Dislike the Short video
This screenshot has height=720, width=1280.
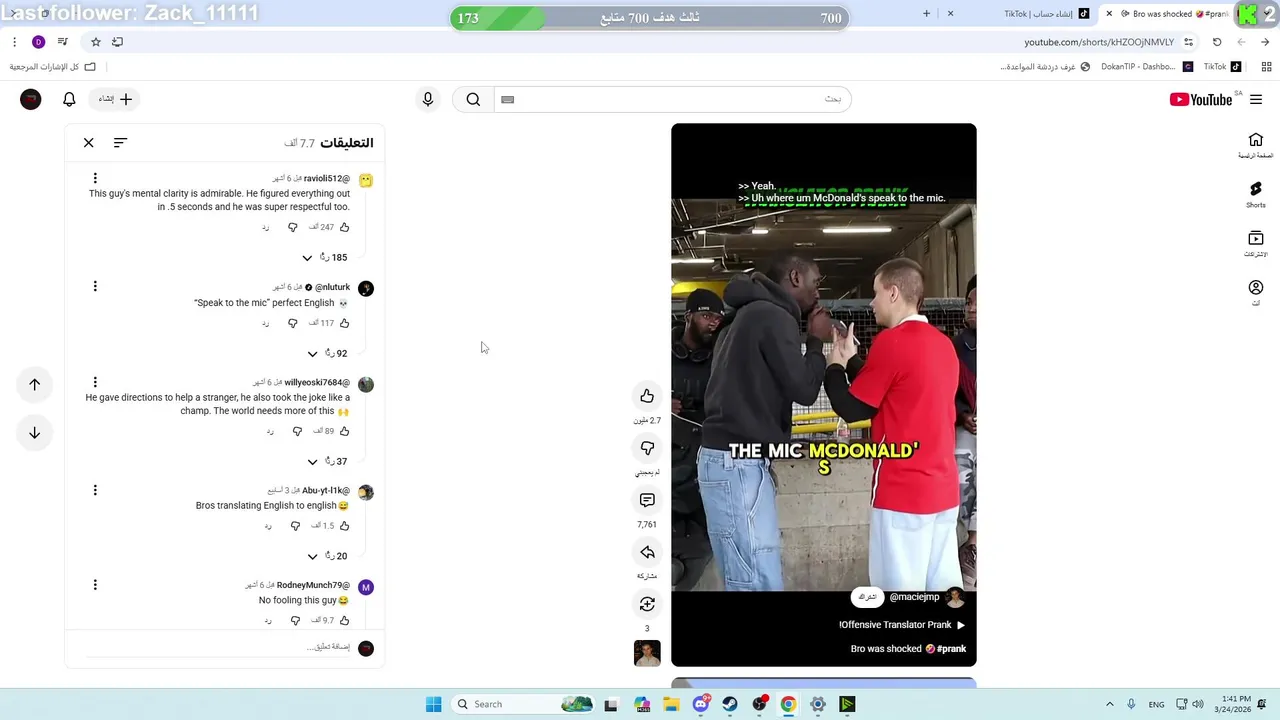647,448
